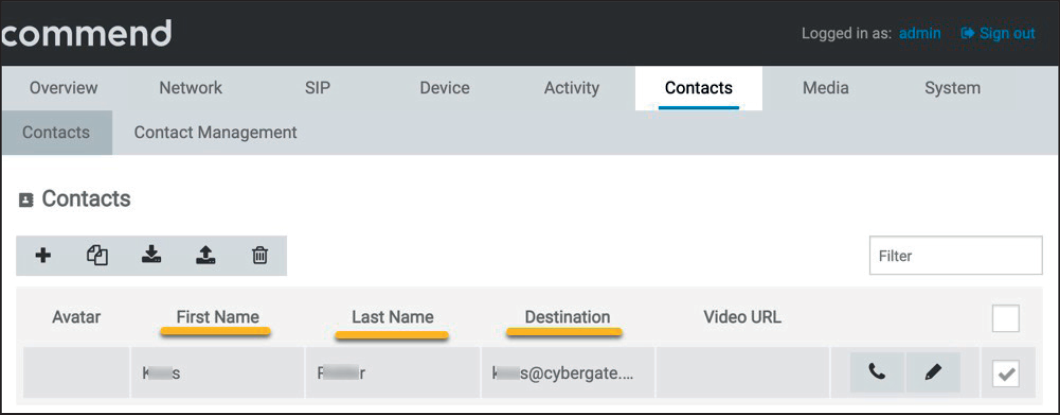Click the download contacts icon
Screen dimensions: 1060x417
151,256
